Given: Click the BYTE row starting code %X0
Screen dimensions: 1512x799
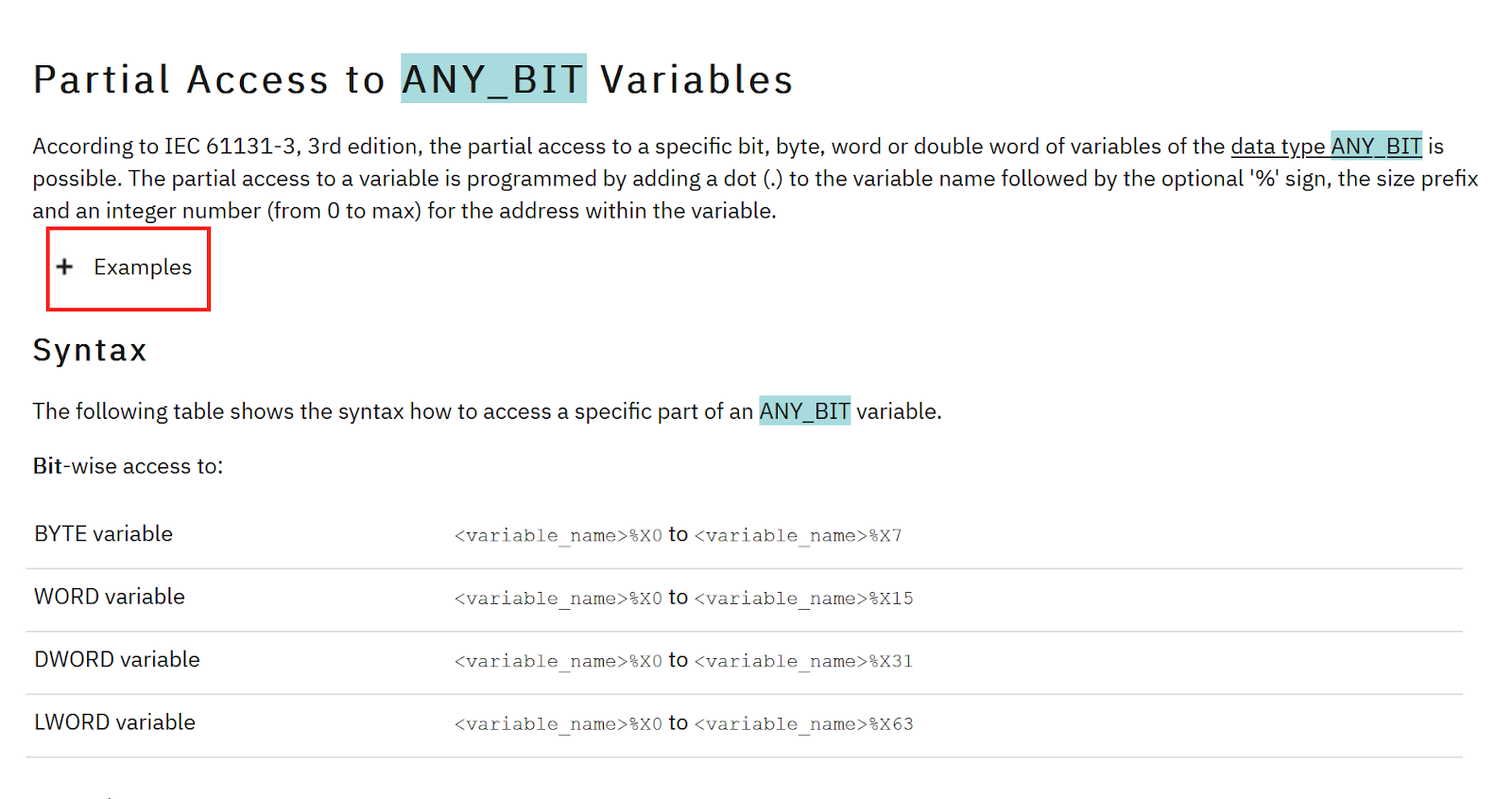Looking at the screenshot, I should pyautogui.click(x=558, y=536).
